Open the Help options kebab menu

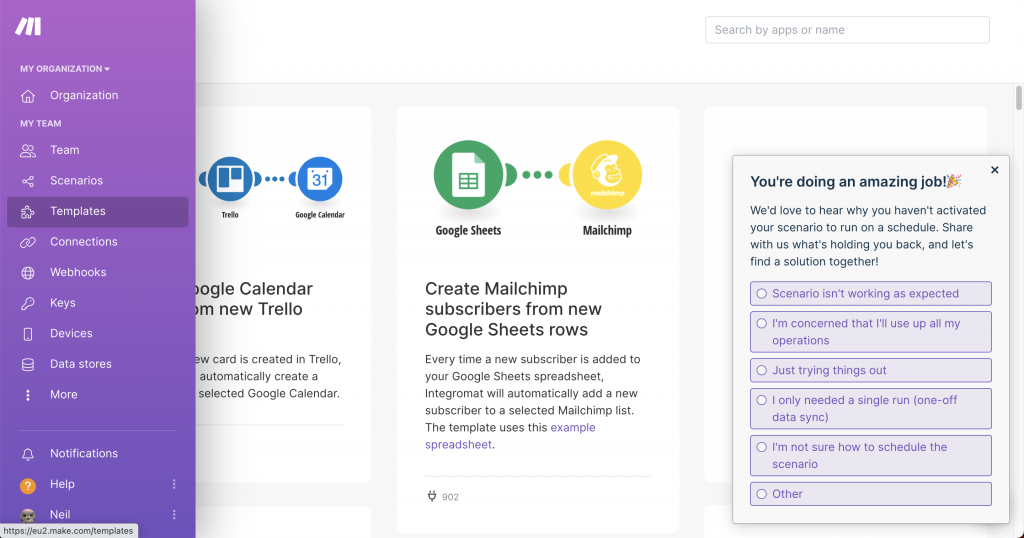pos(174,484)
